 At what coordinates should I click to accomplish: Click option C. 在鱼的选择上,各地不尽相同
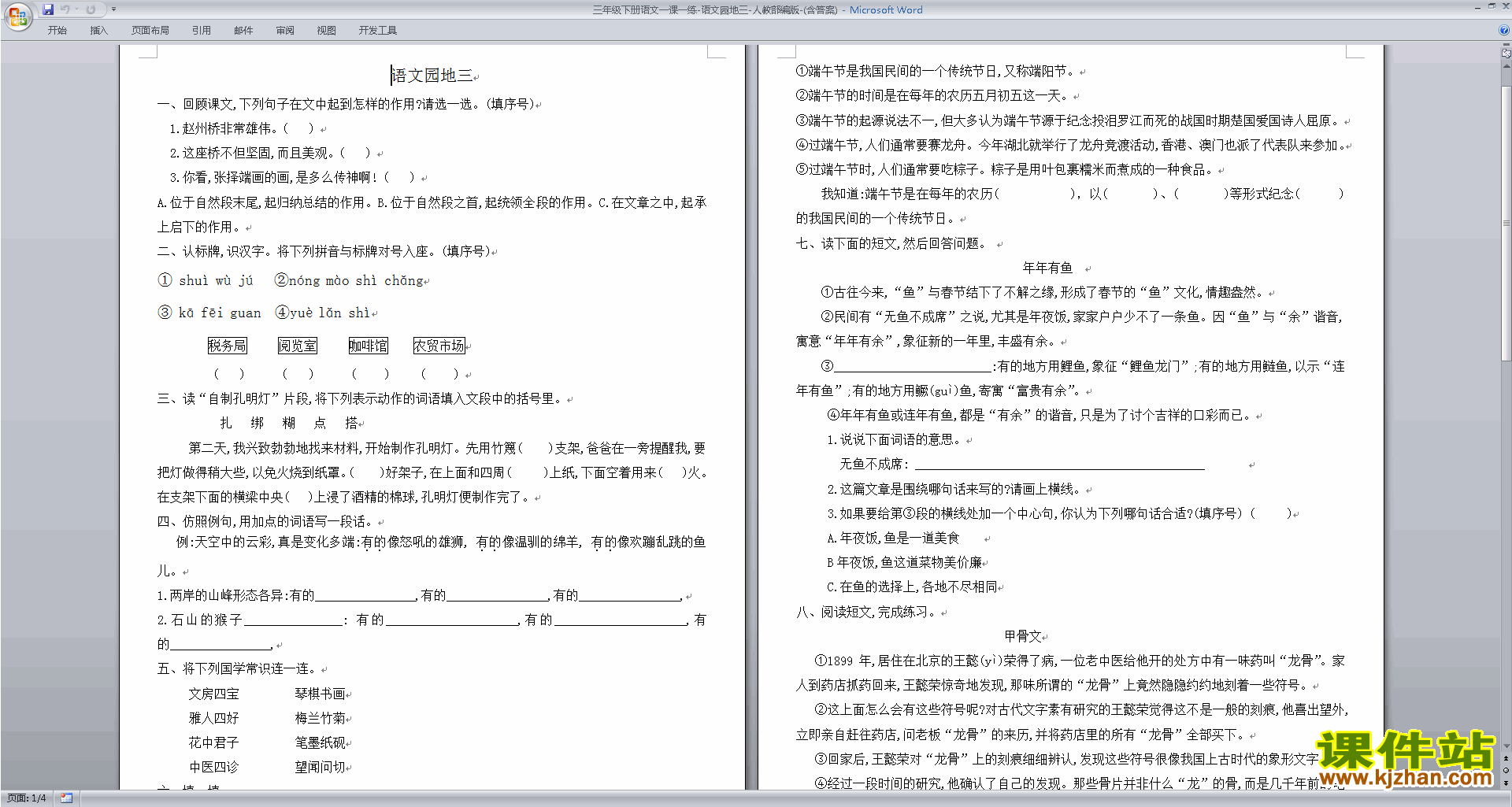coord(912,587)
